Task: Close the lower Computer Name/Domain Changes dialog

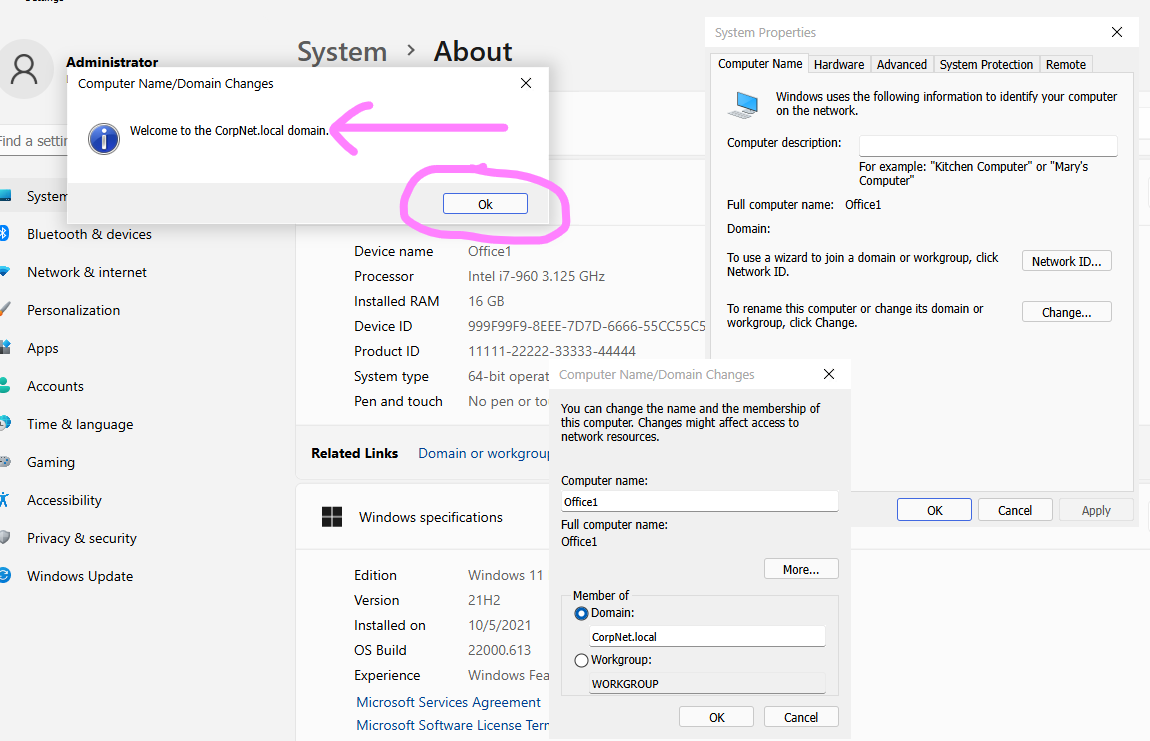Action: click(829, 374)
